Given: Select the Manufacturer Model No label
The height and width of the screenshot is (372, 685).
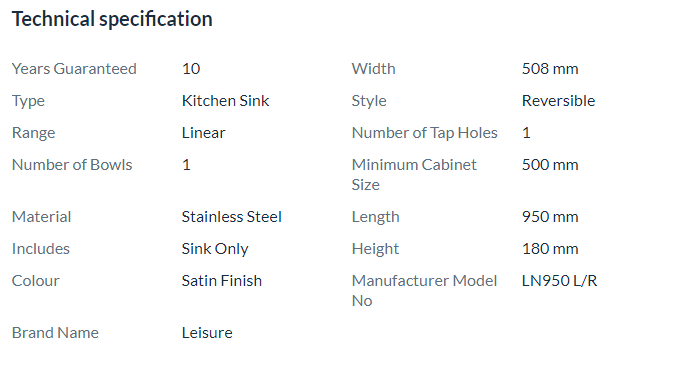Looking at the screenshot, I should click(x=425, y=291).
